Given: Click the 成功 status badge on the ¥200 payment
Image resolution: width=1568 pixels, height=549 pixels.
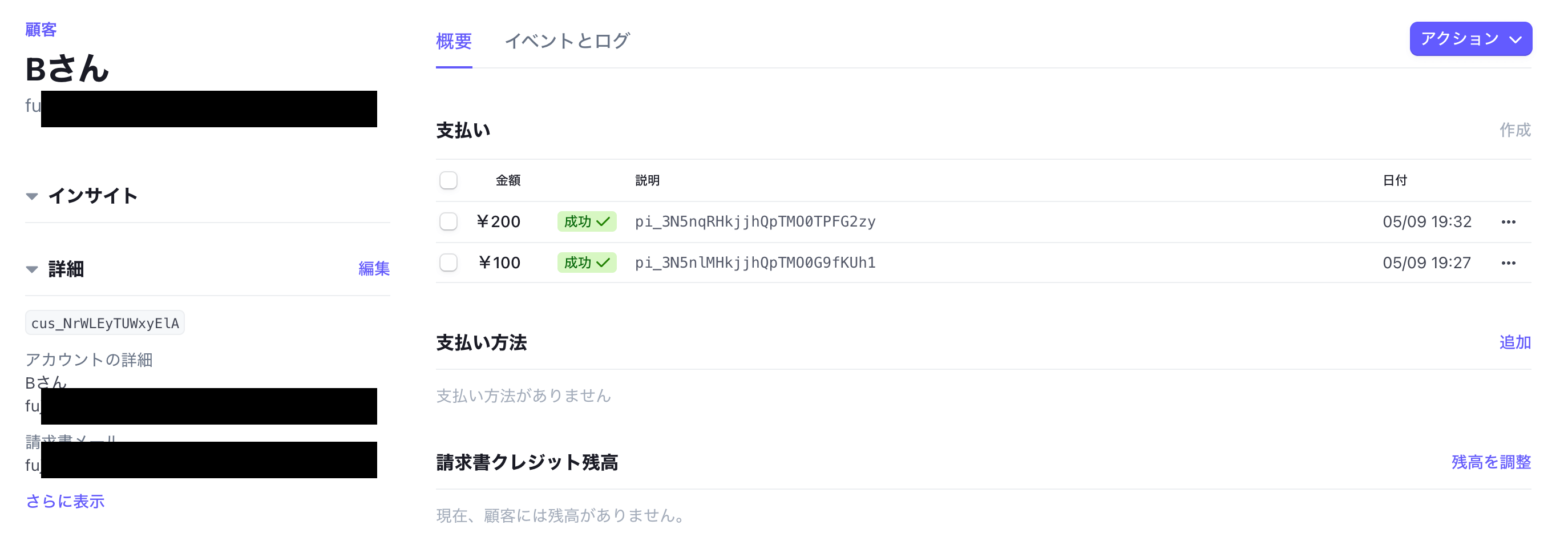Looking at the screenshot, I should click(586, 221).
